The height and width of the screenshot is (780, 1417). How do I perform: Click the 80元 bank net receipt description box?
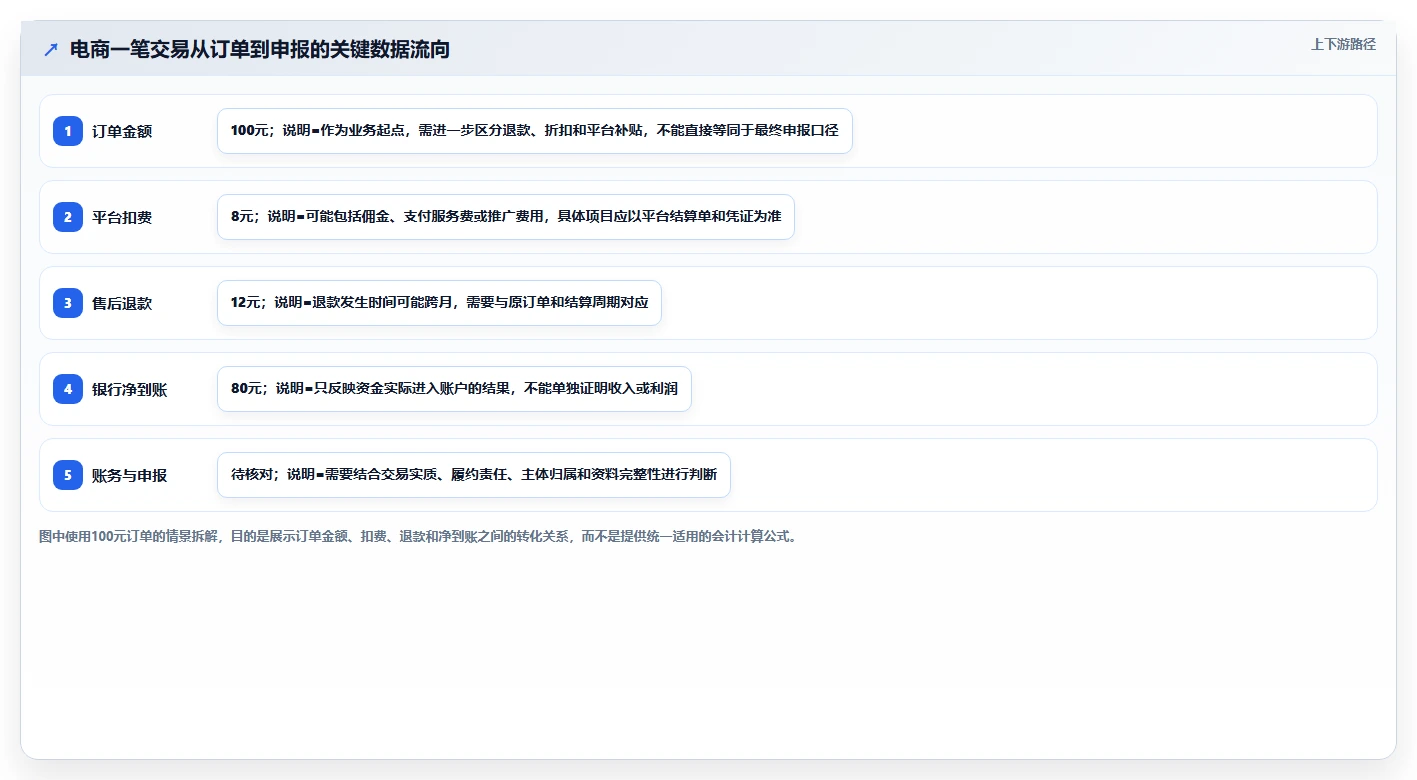(454, 389)
